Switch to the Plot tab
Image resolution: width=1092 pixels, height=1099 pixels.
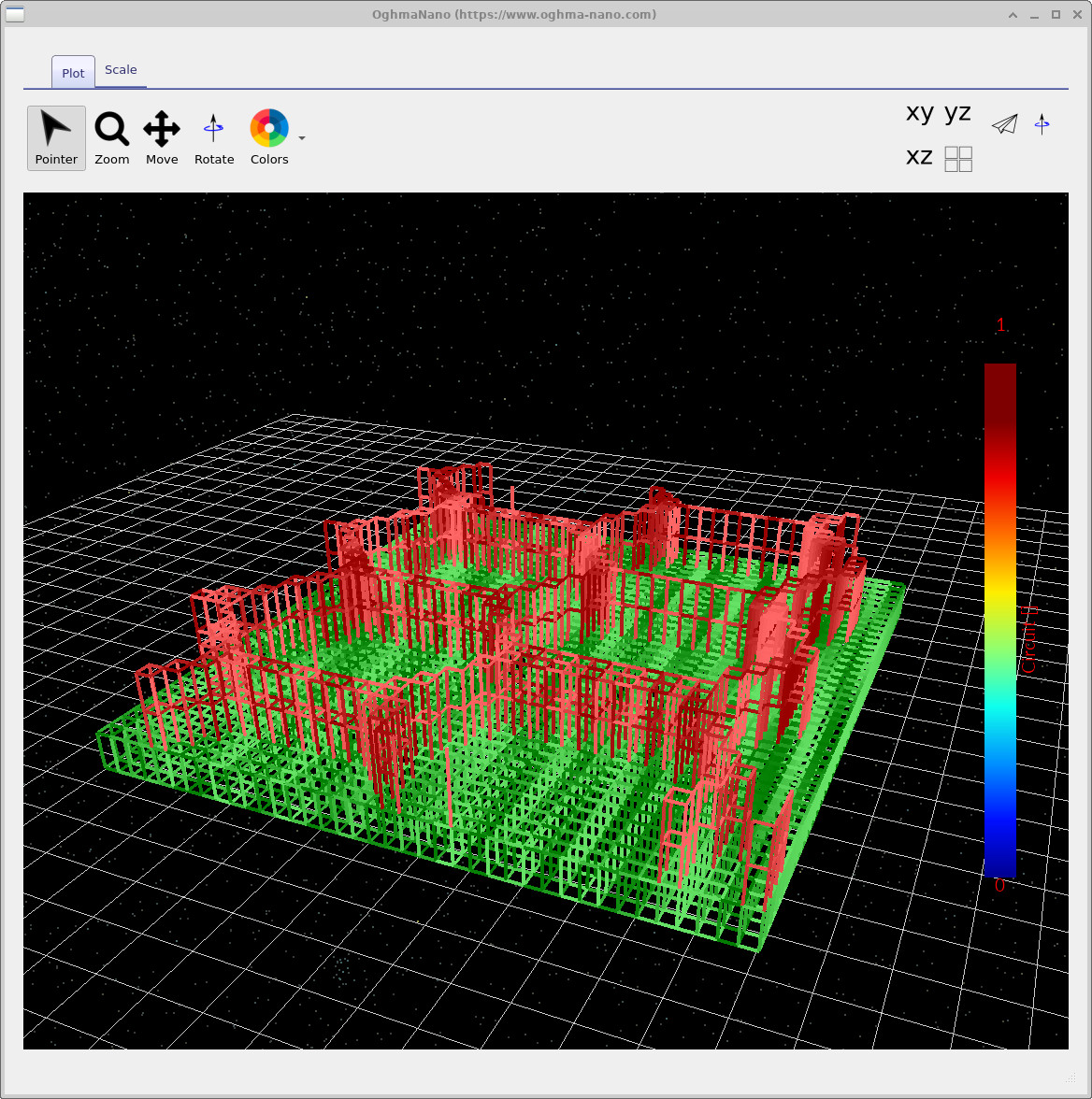tap(72, 72)
